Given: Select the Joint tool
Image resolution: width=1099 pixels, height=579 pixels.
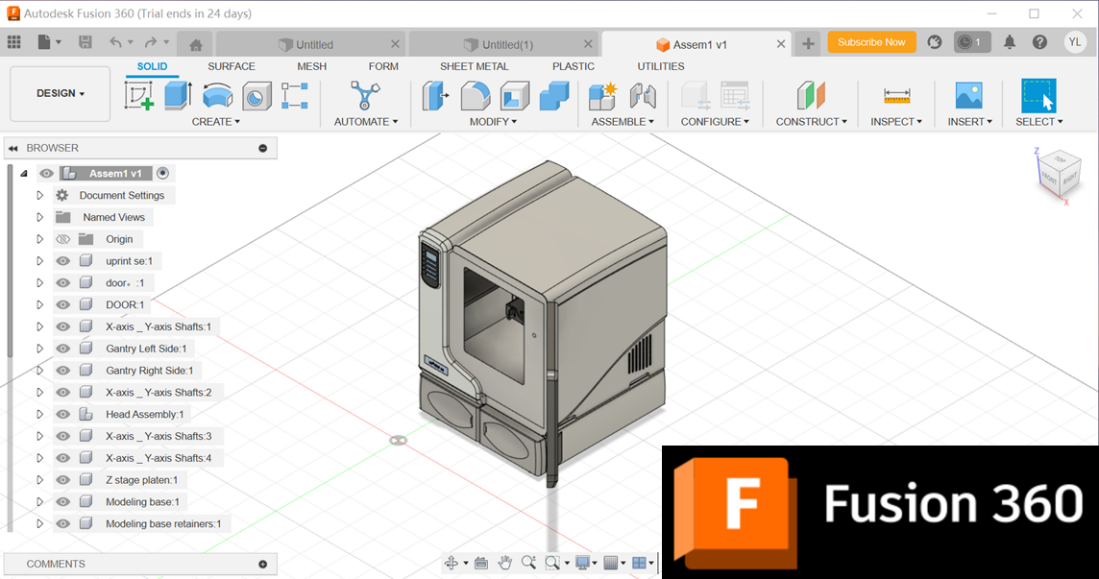Looking at the screenshot, I should [642, 95].
